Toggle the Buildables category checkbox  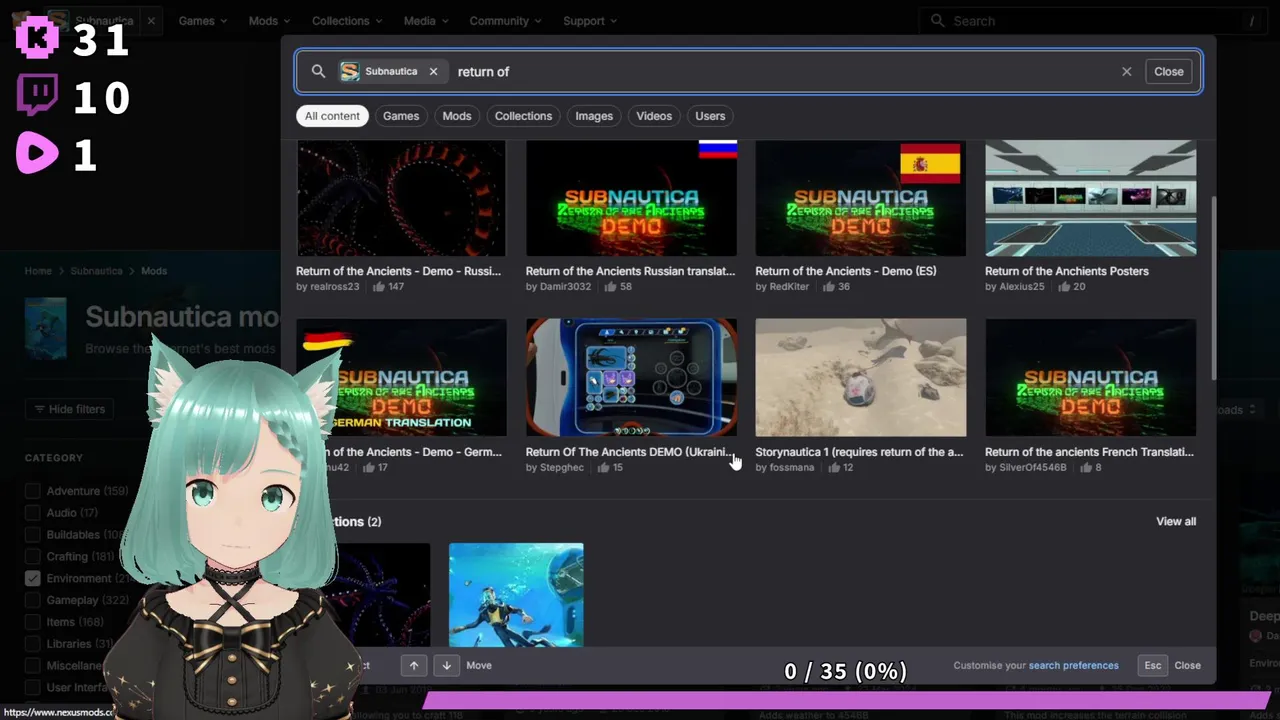(33, 535)
